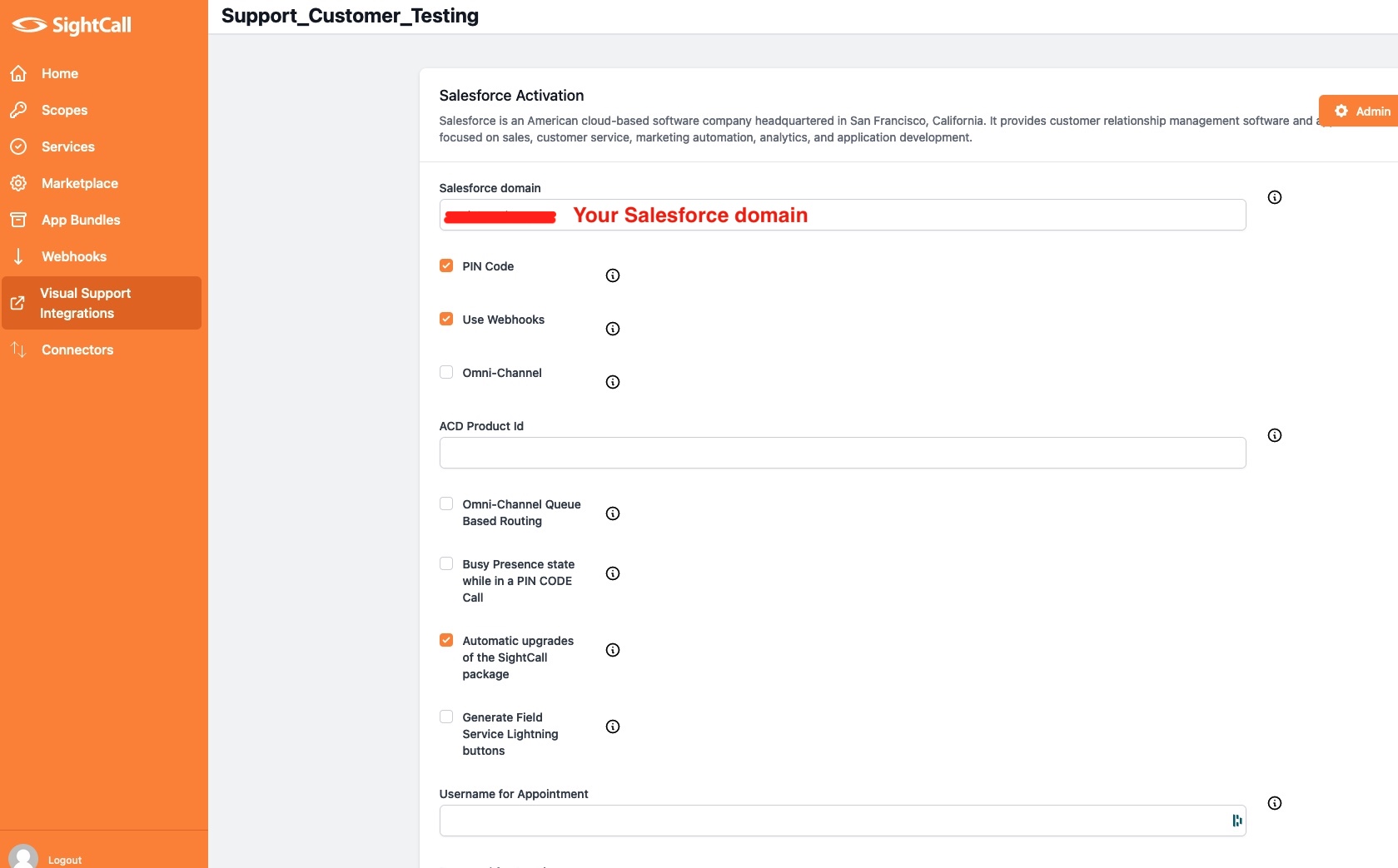1398x868 pixels.
Task: Show info for Use Webhooks option
Action: [x=613, y=329]
